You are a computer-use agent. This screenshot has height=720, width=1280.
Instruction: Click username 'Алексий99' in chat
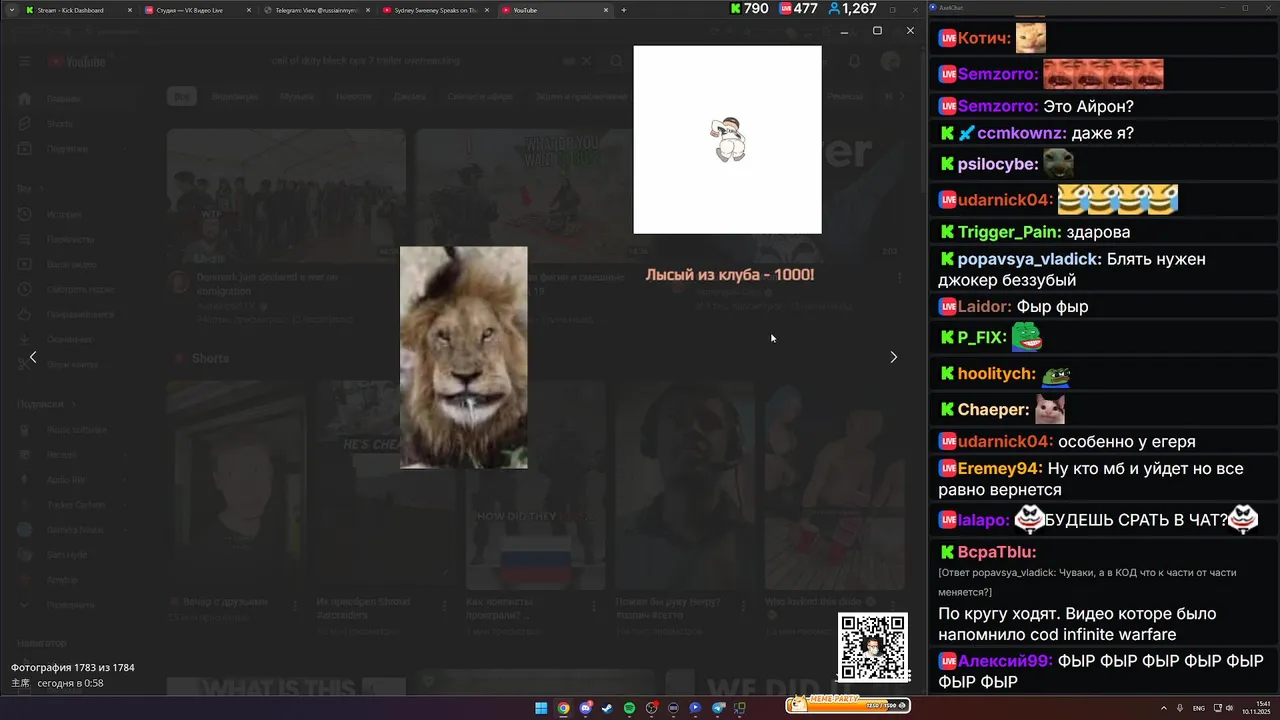(1005, 661)
